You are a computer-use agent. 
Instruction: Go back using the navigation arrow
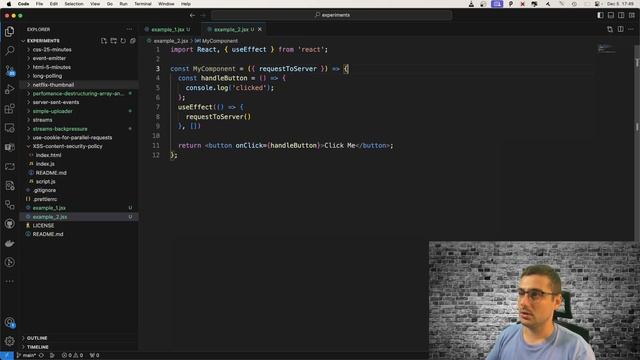coord(192,15)
